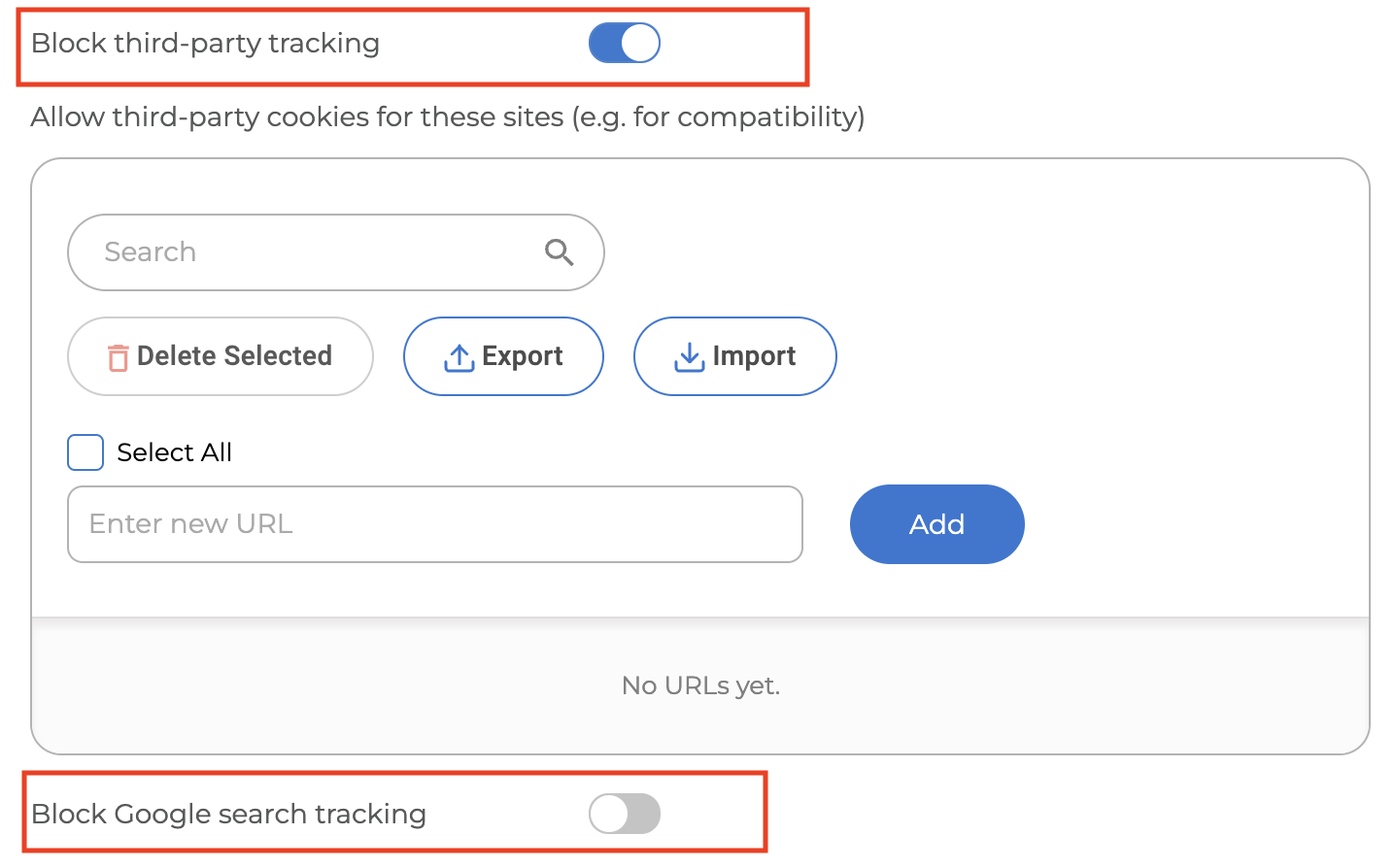Click the Block Google search tracking label
The width and height of the screenshot is (1395, 868).
(x=228, y=814)
